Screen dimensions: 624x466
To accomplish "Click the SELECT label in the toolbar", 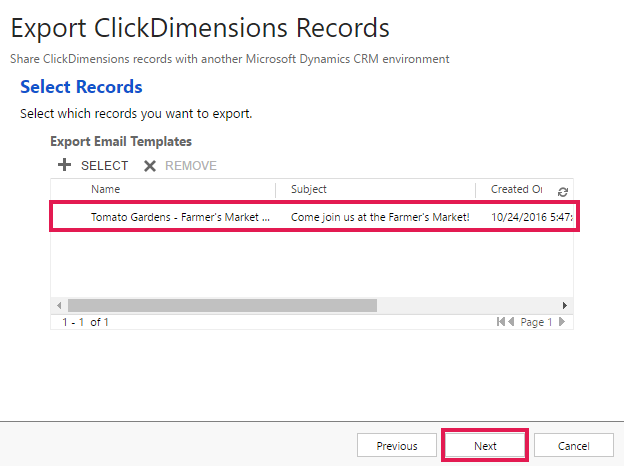I will click(105, 166).
